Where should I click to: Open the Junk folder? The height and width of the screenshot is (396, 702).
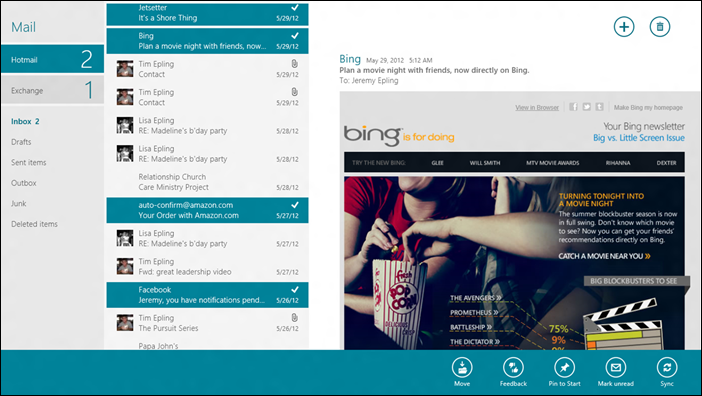(19, 204)
